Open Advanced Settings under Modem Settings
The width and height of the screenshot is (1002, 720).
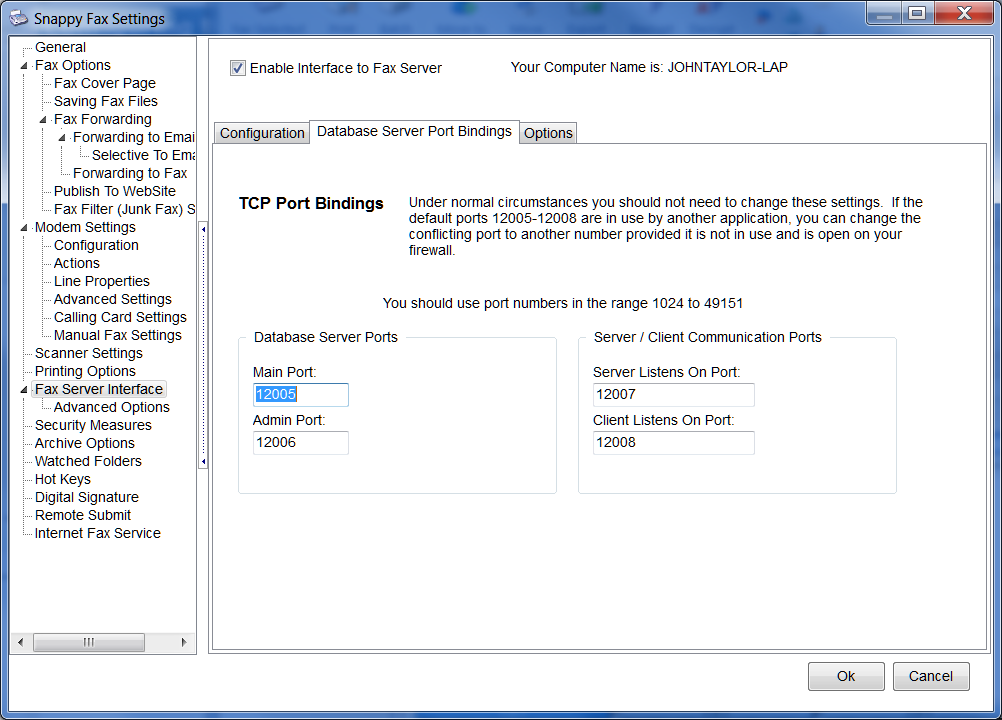(112, 299)
